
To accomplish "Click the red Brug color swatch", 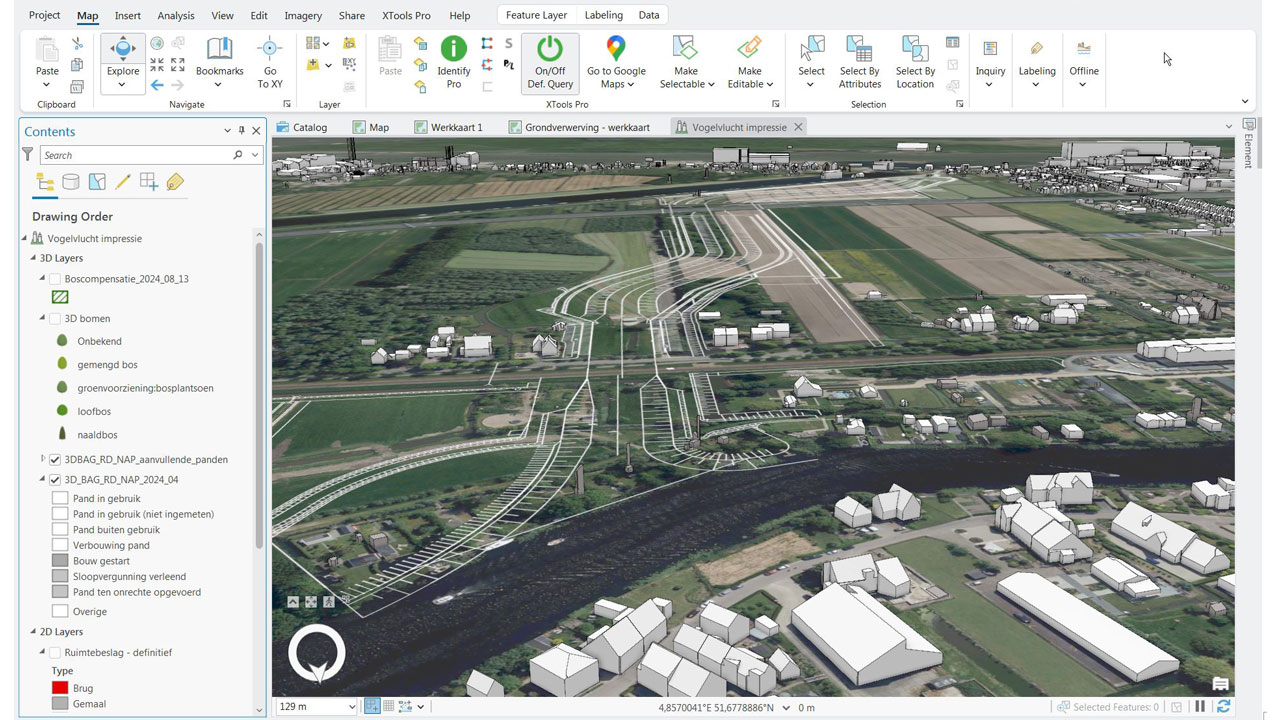I will point(58,687).
